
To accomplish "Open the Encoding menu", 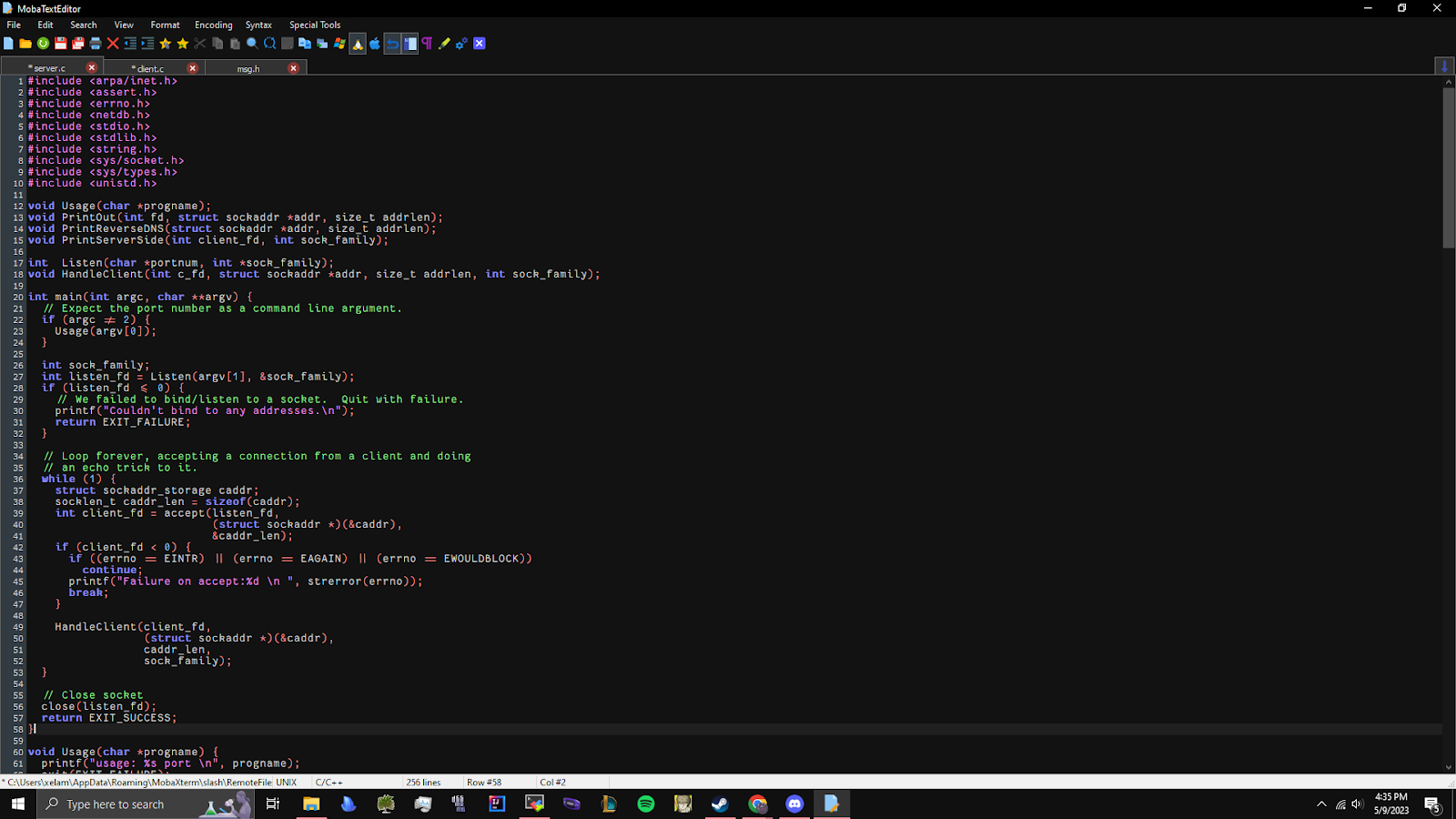I will [213, 25].
